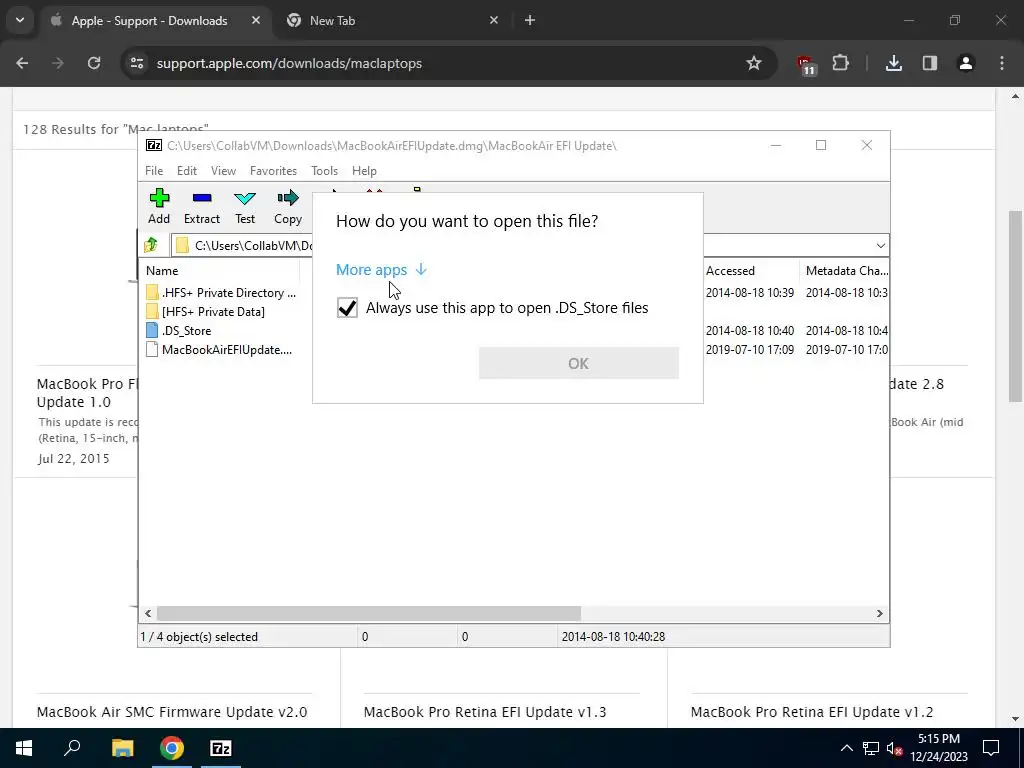
Task: Select the .DS_Store file
Action: pyautogui.click(x=179, y=330)
